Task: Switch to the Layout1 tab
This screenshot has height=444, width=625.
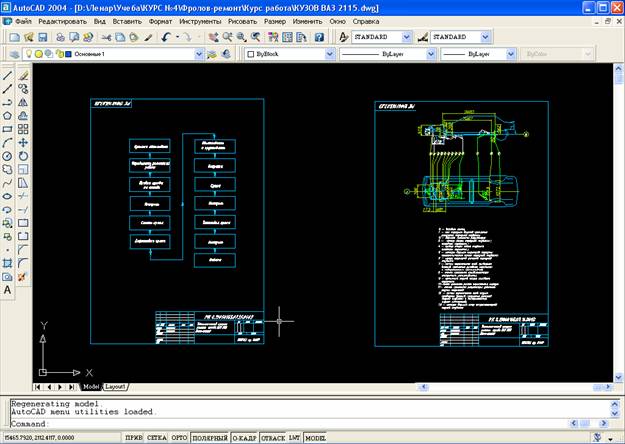Action: [117, 386]
